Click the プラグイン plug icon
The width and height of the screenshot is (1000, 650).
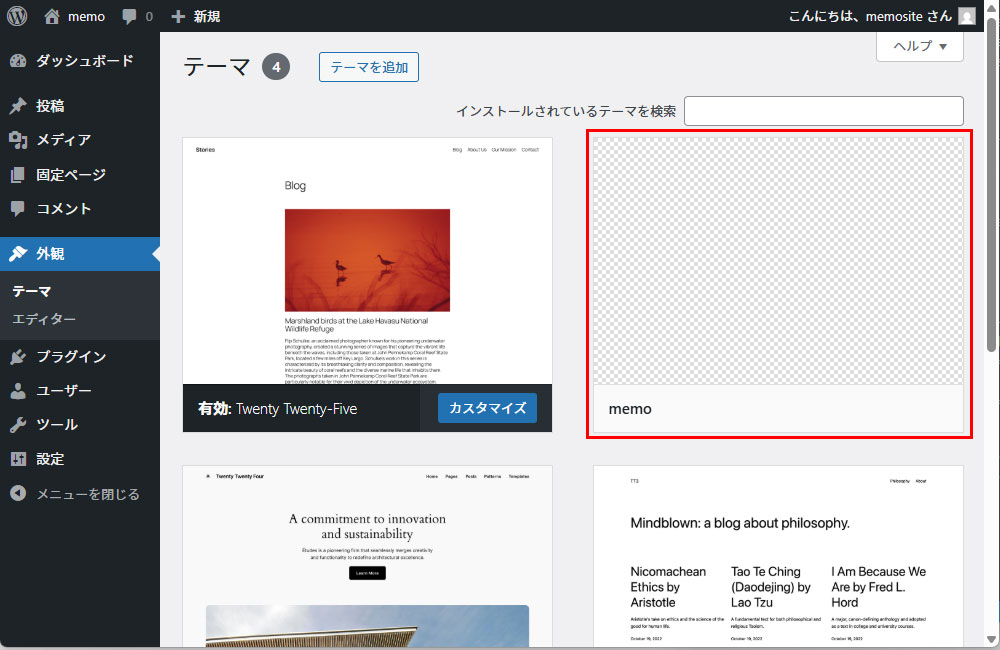[18, 357]
